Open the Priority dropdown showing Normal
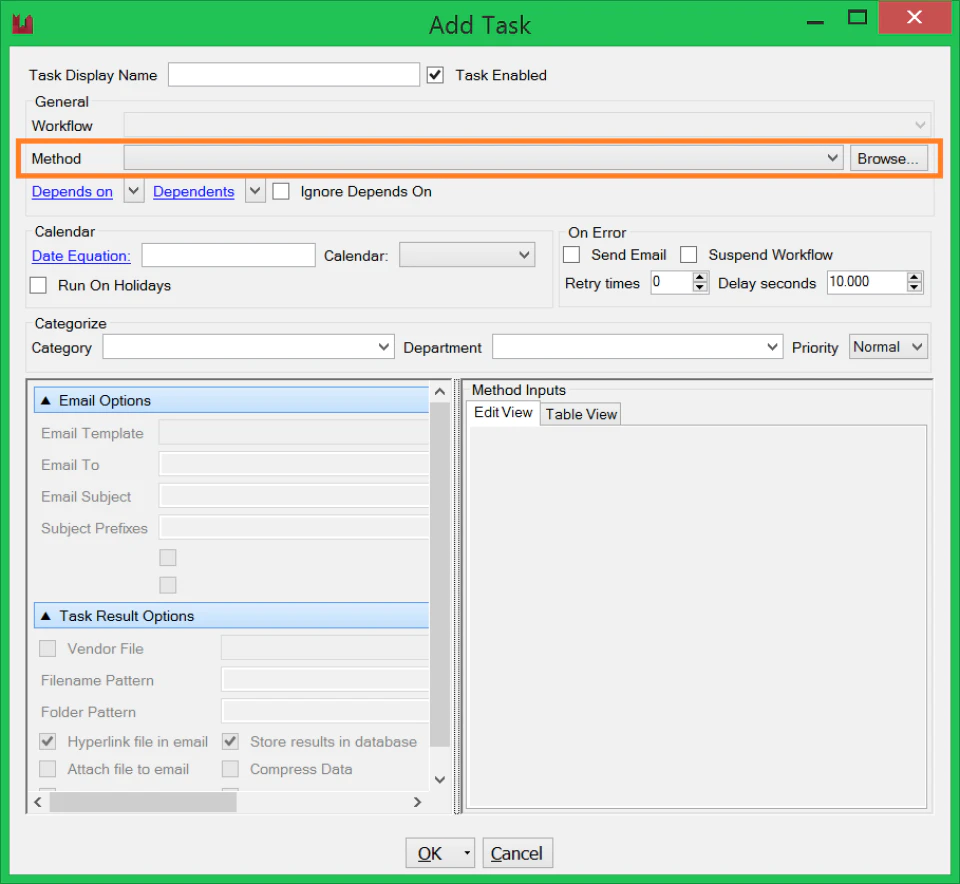Image resolution: width=960 pixels, height=884 pixels. point(888,346)
